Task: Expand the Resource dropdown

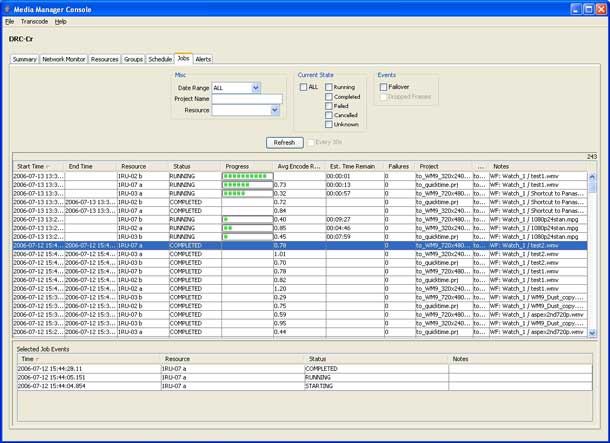Action: tap(275, 110)
